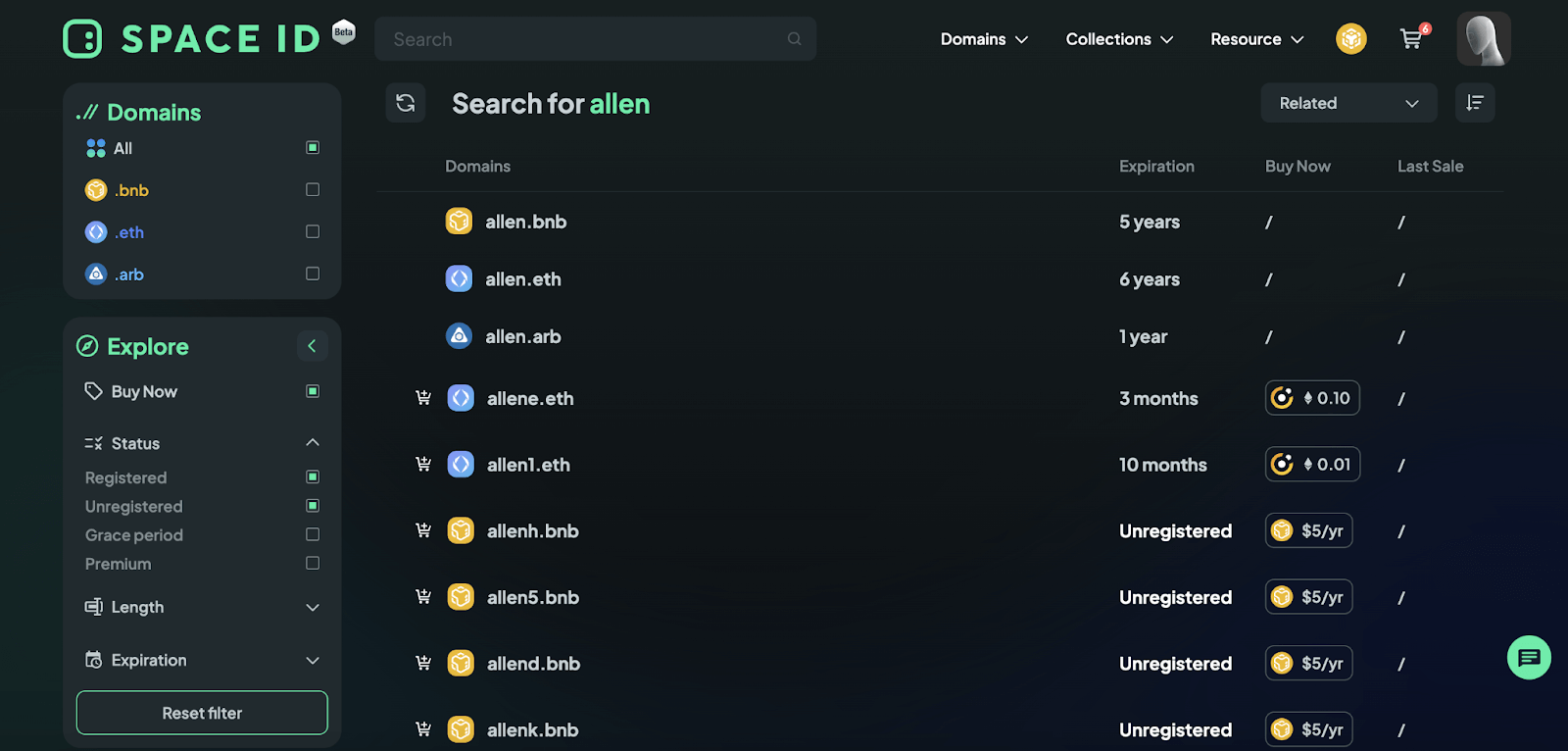Image resolution: width=1568 pixels, height=751 pixels.
Task: Uncheck the Unregistered status filter
Action: click(x=313, y=506)
